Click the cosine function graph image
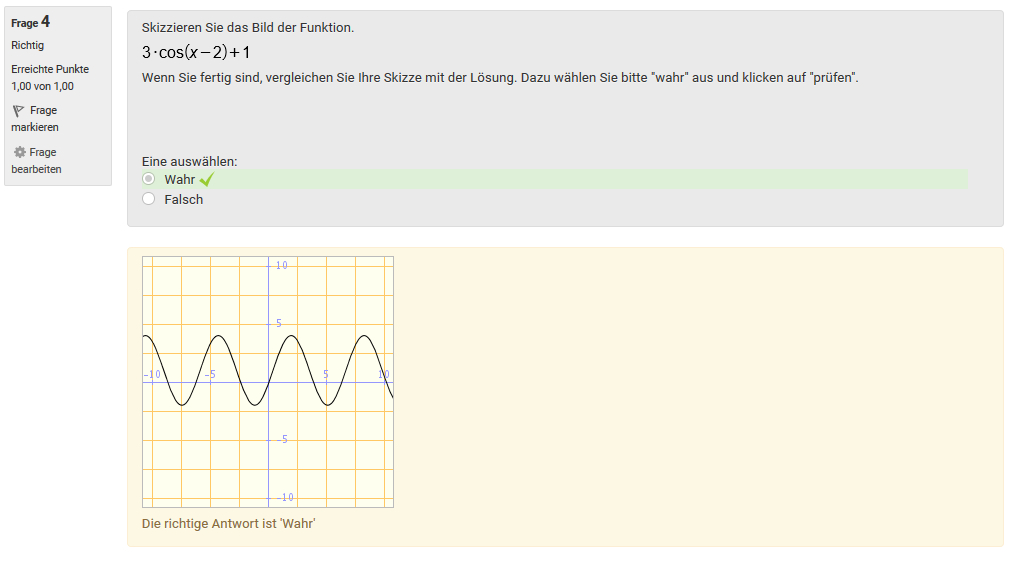1017x561 pixels. point(268,382)
